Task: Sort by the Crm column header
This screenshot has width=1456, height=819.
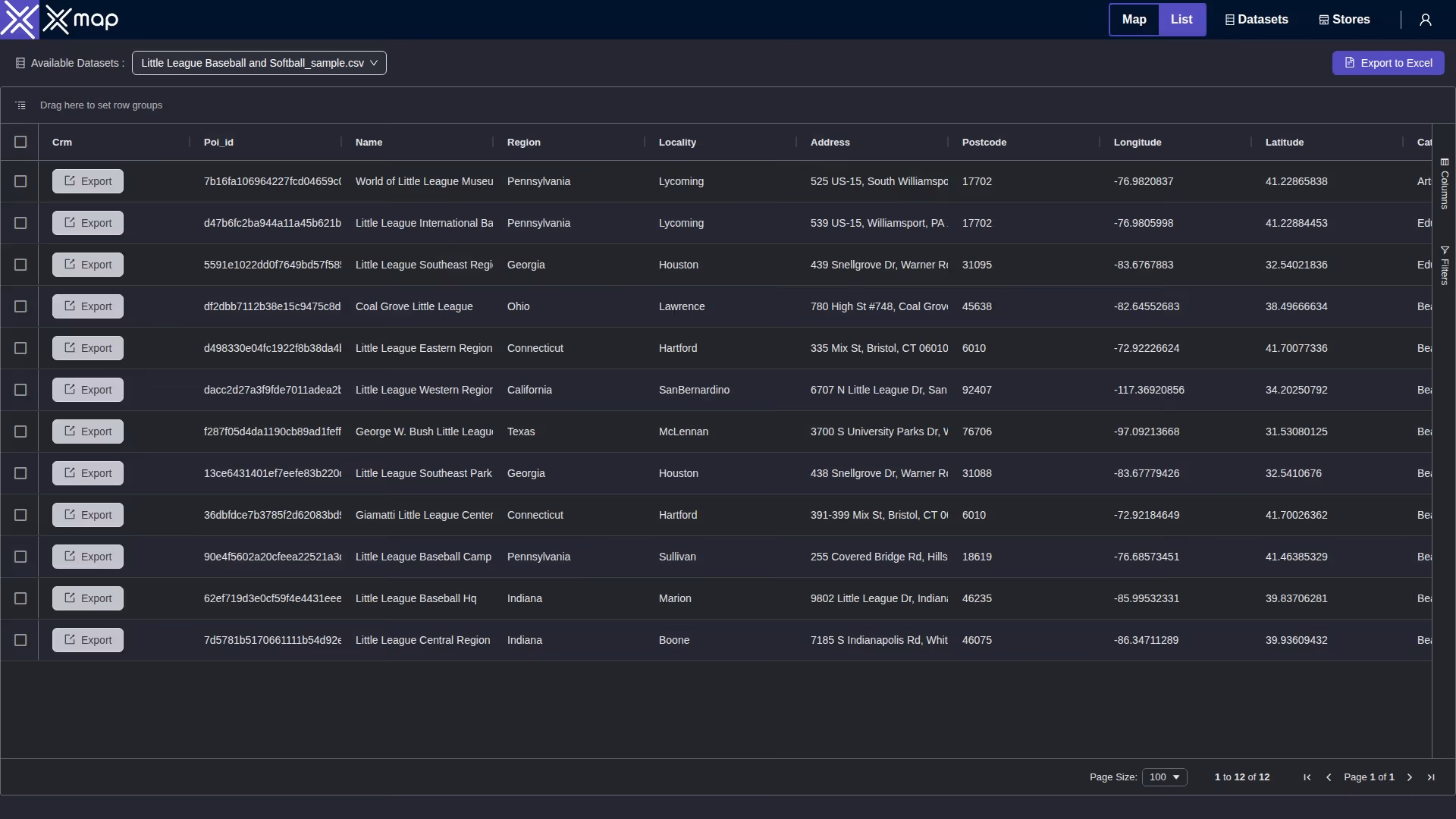Action: [x=62, y=142]
